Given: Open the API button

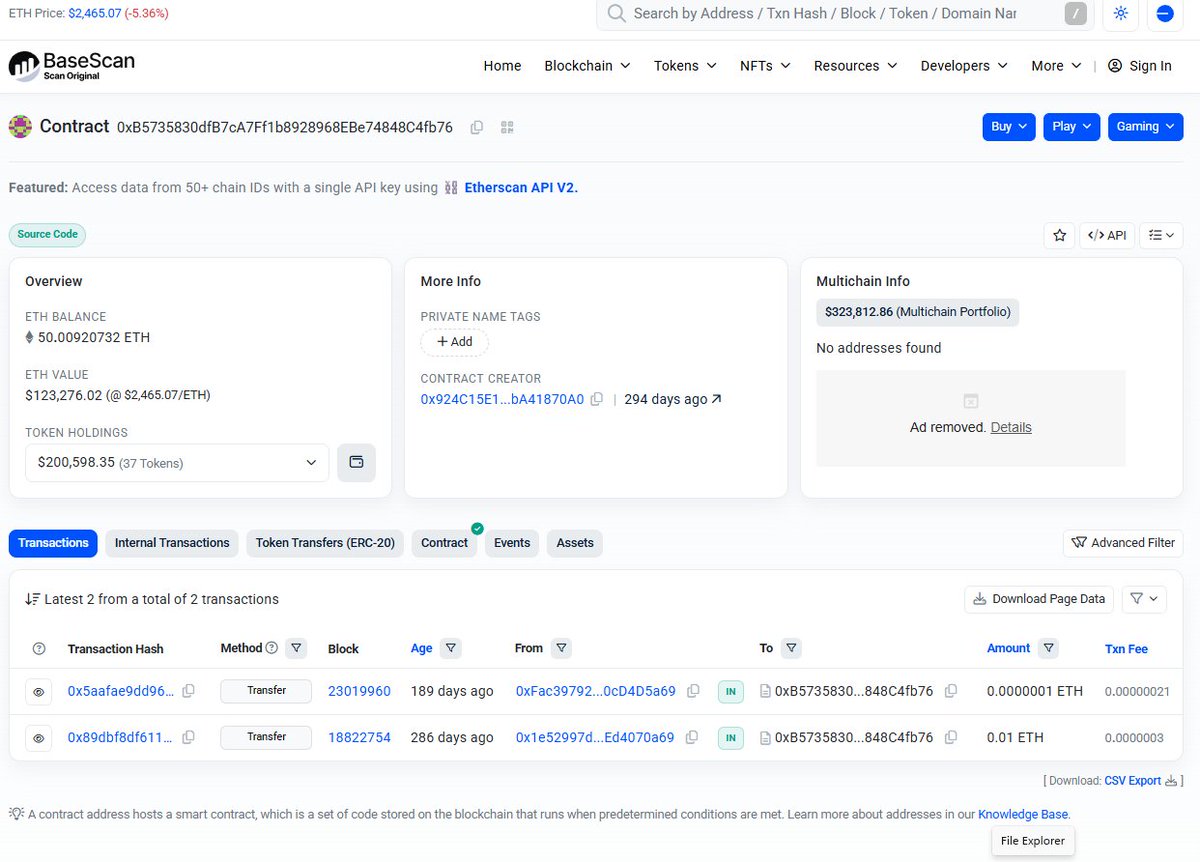Looking at the screenshot, I should pos(1106,235).
